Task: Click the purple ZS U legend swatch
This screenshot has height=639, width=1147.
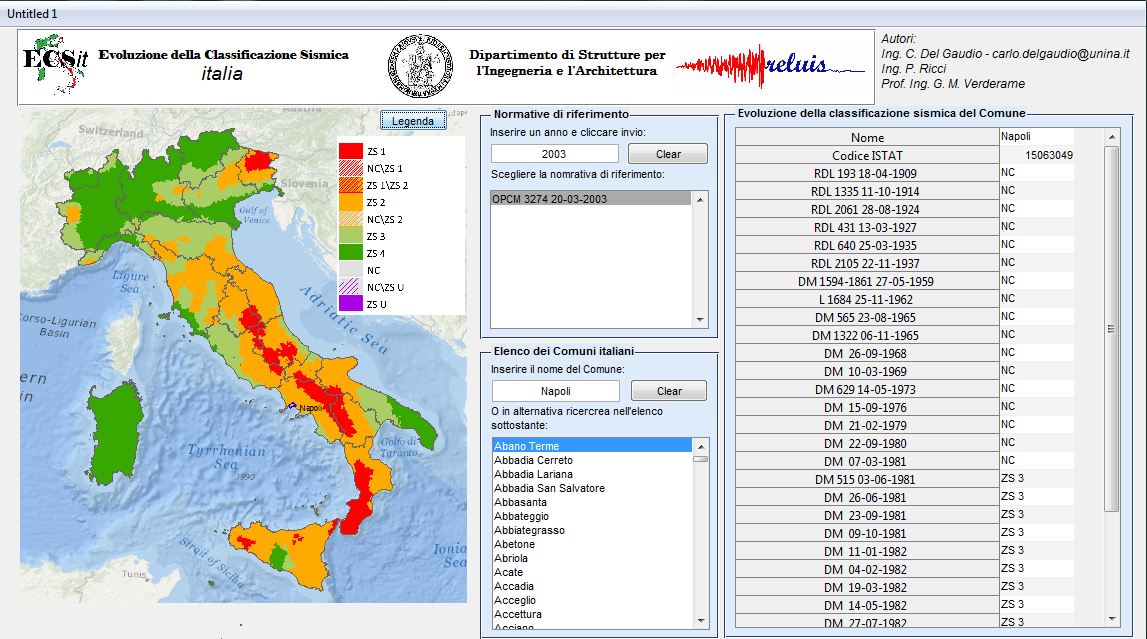Action: 350,304
